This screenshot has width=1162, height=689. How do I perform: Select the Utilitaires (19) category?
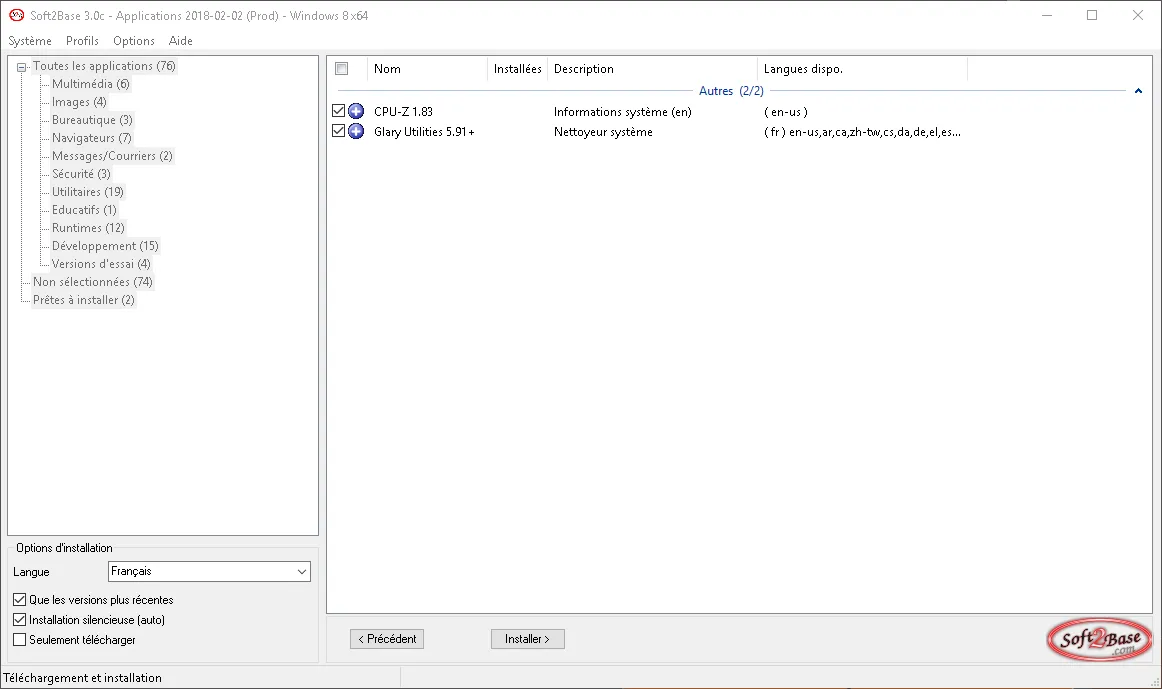tap(87, 192)
